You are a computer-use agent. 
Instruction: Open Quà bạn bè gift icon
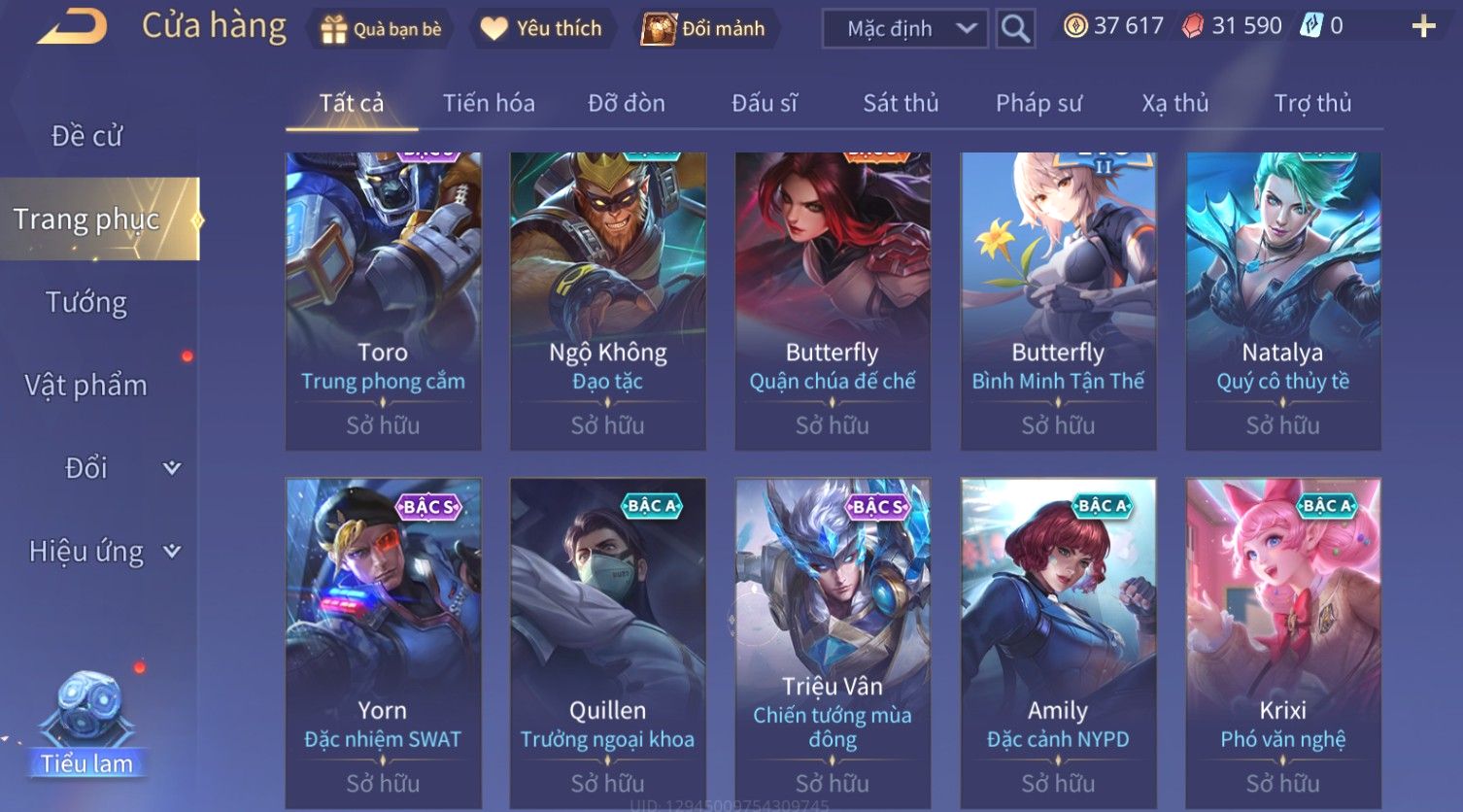[x=333, y=29]
